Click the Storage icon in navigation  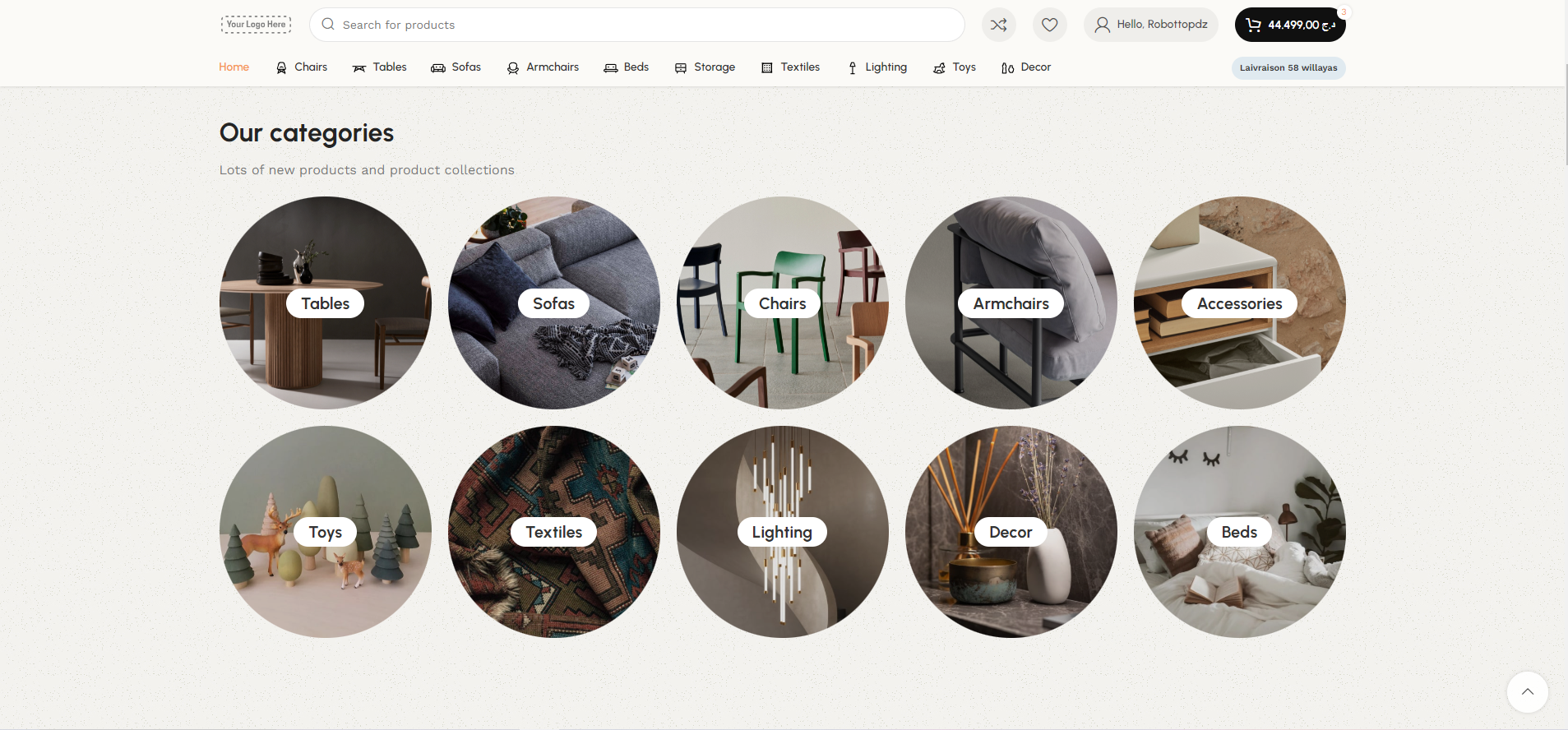[x=681, y=67]
